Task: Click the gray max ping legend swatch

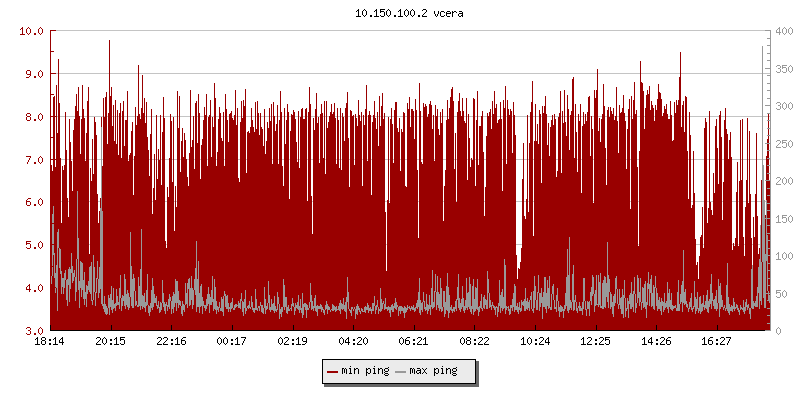Action: click(401, 371)
